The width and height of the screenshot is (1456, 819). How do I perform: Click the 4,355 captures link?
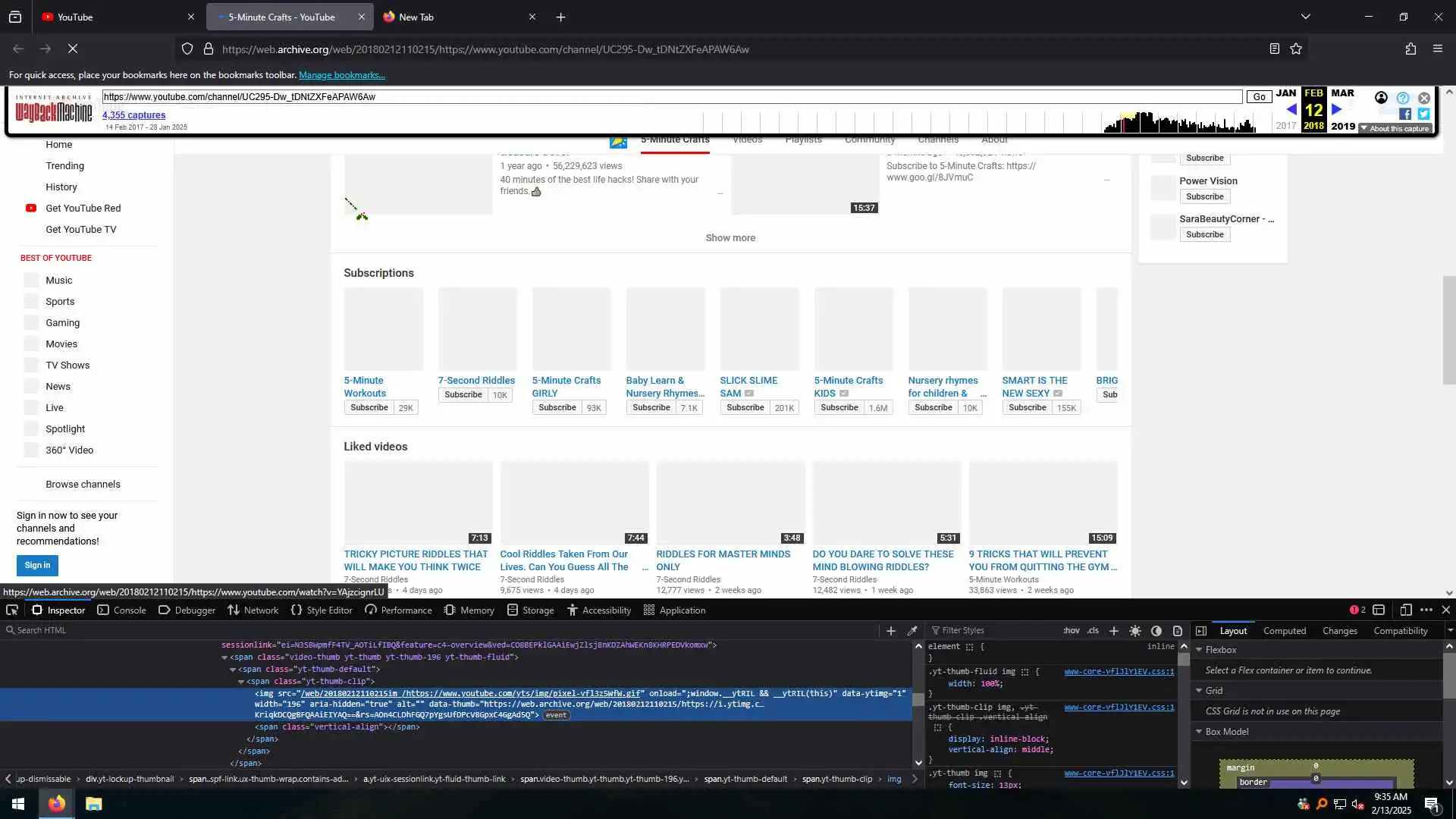pyautogui.click(x=133, y=115)
